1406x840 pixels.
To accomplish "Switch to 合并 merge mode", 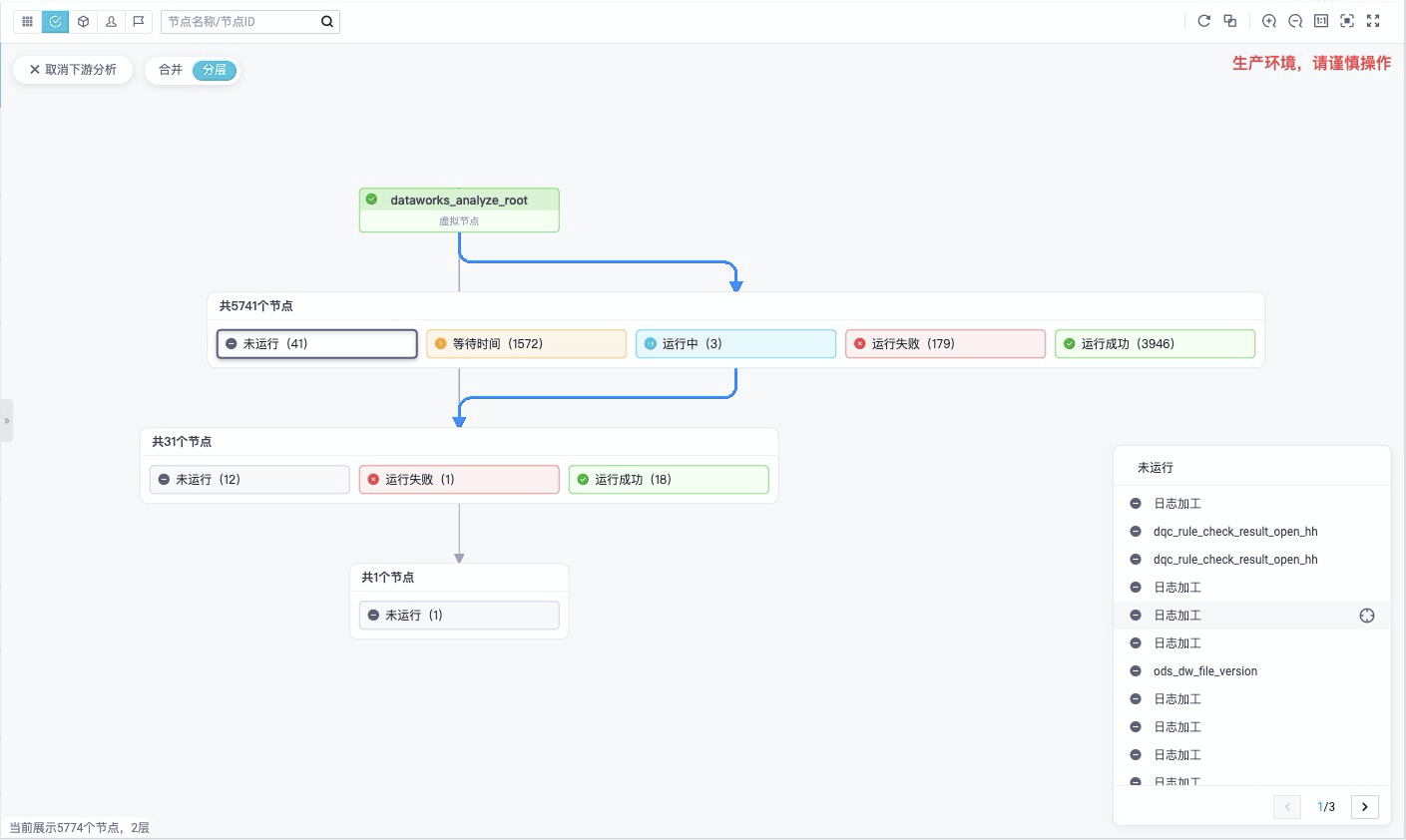I will click(171, 70).
